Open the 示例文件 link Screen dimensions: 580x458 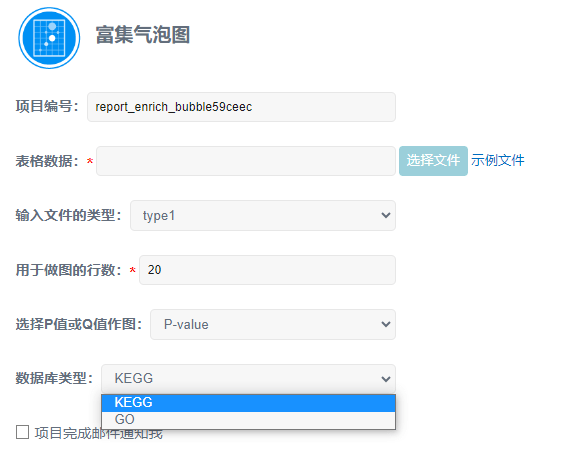tap(498, 160)
